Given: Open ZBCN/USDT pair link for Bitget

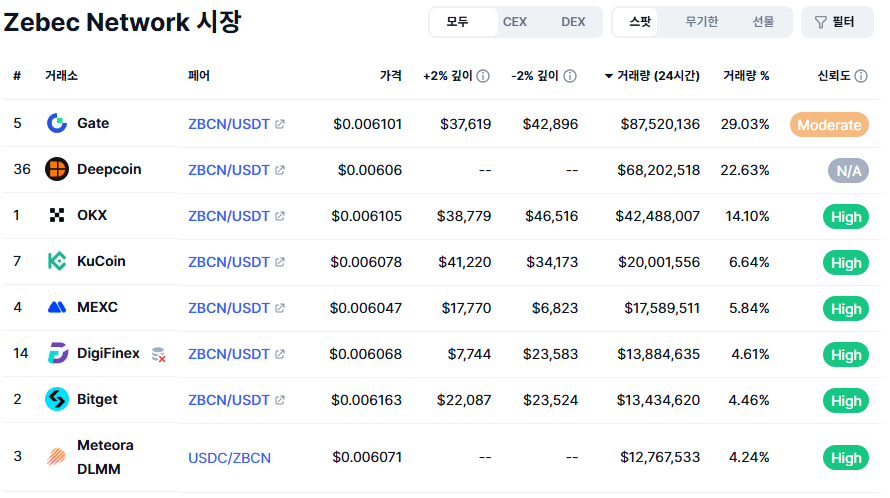Looking at the screenshot, I should 229,400.
